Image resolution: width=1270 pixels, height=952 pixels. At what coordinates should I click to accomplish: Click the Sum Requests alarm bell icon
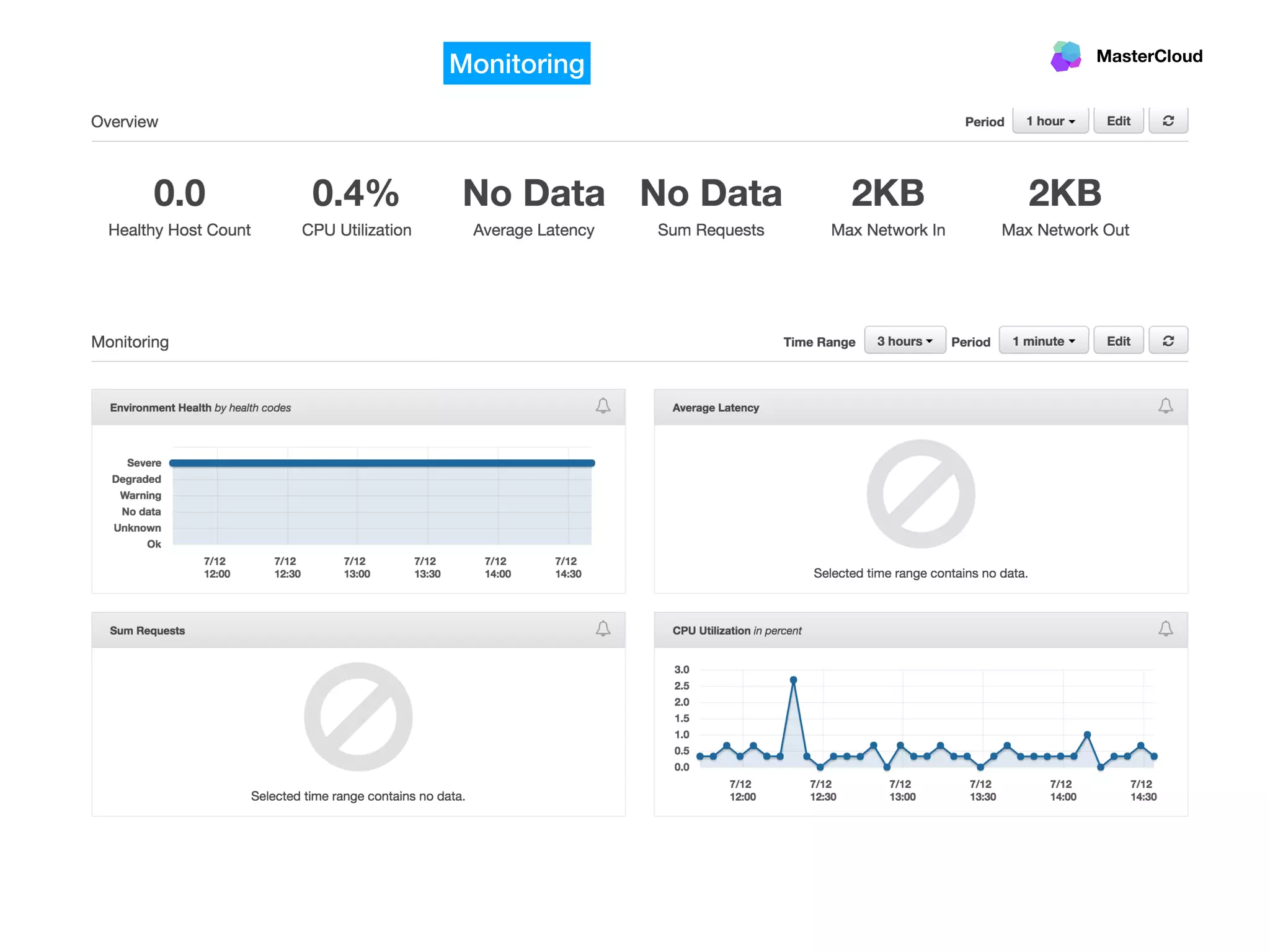pos(603,629)
